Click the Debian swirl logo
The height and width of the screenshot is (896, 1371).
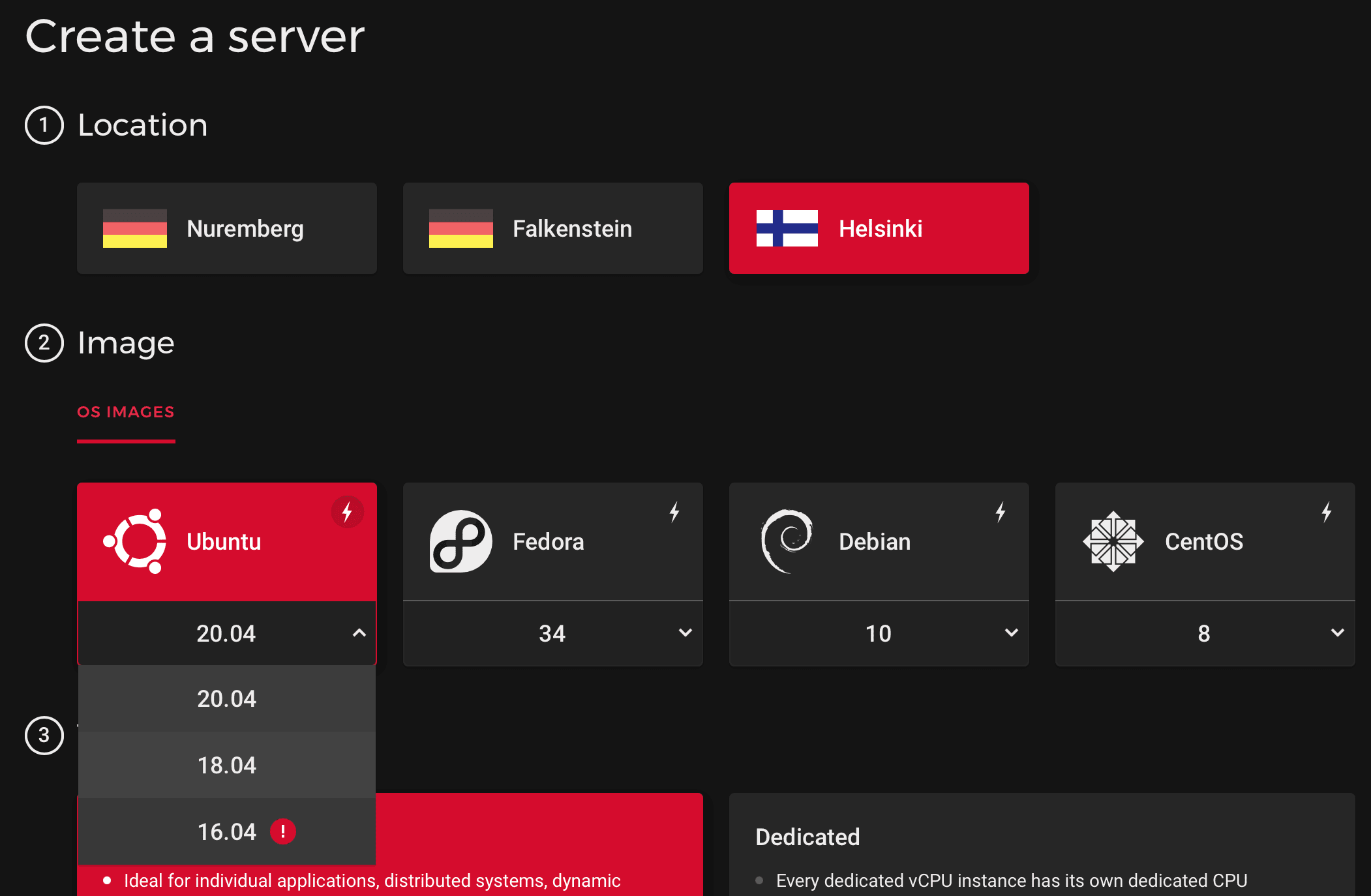[x=787, y=541]
